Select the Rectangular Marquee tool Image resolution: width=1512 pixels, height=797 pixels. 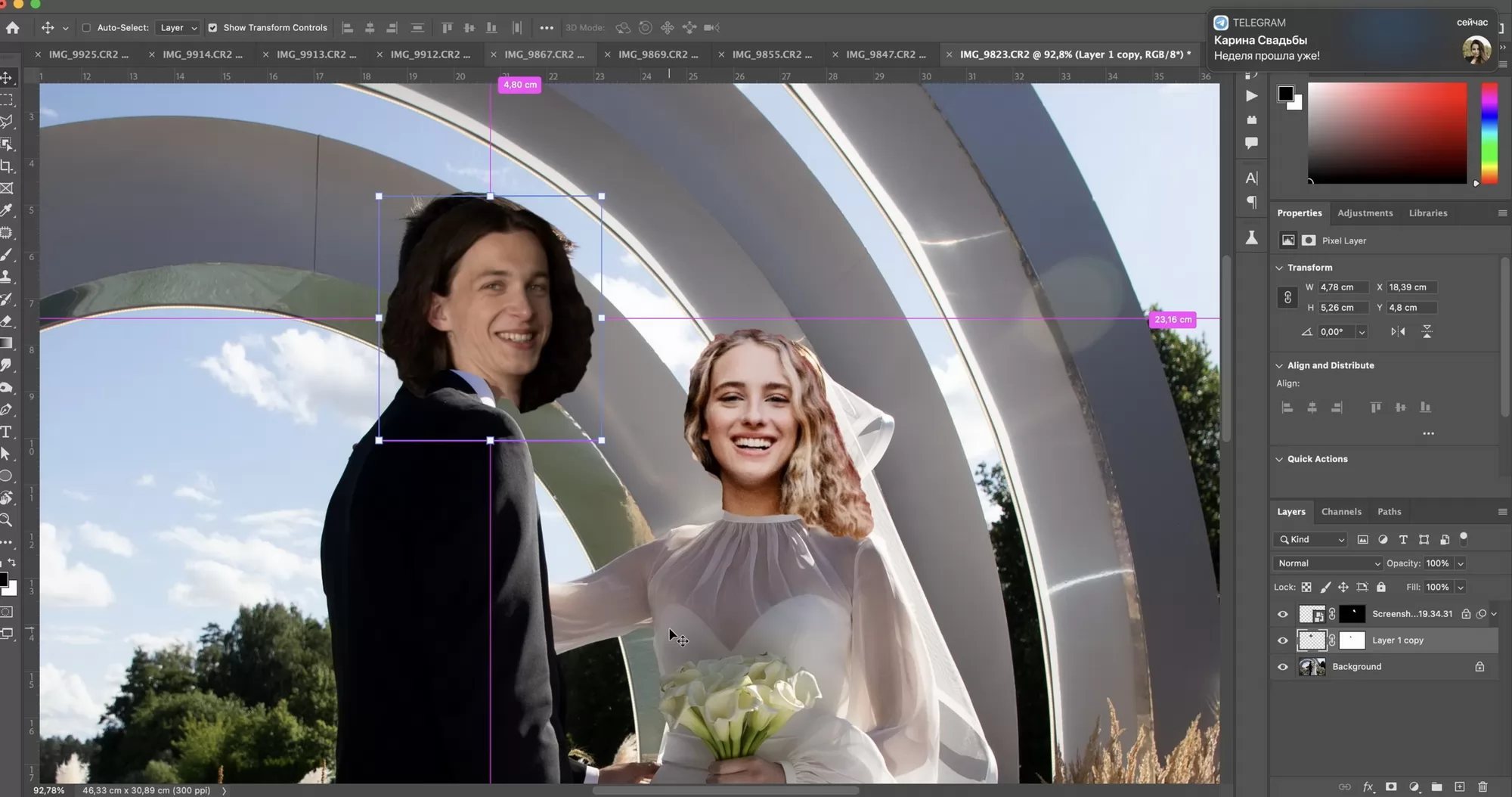point(7,100)
